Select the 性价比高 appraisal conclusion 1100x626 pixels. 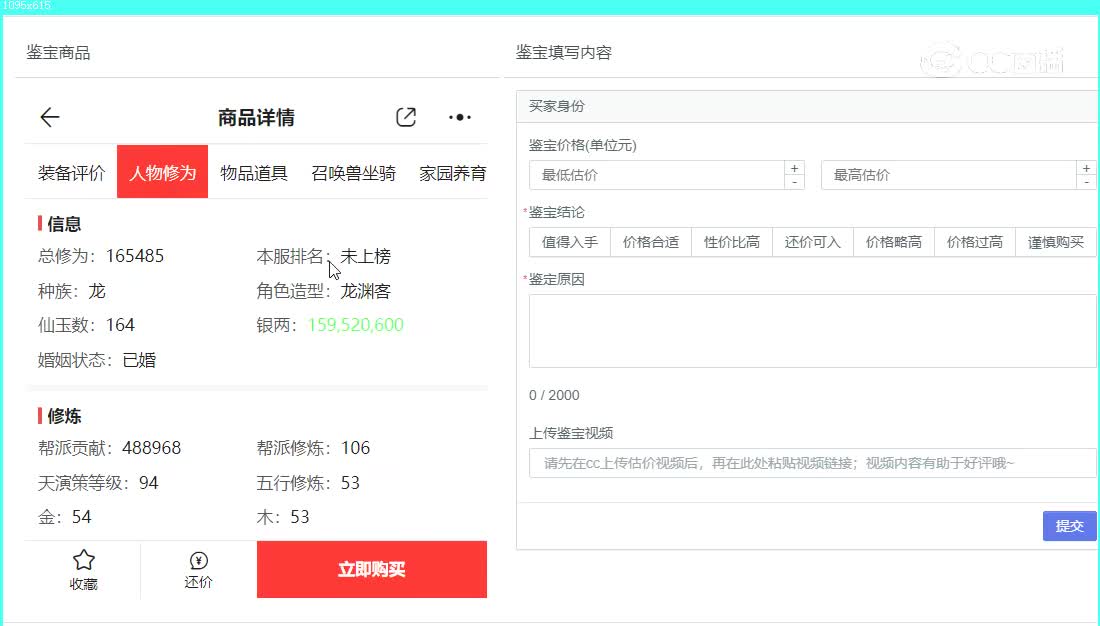(731, 241)
